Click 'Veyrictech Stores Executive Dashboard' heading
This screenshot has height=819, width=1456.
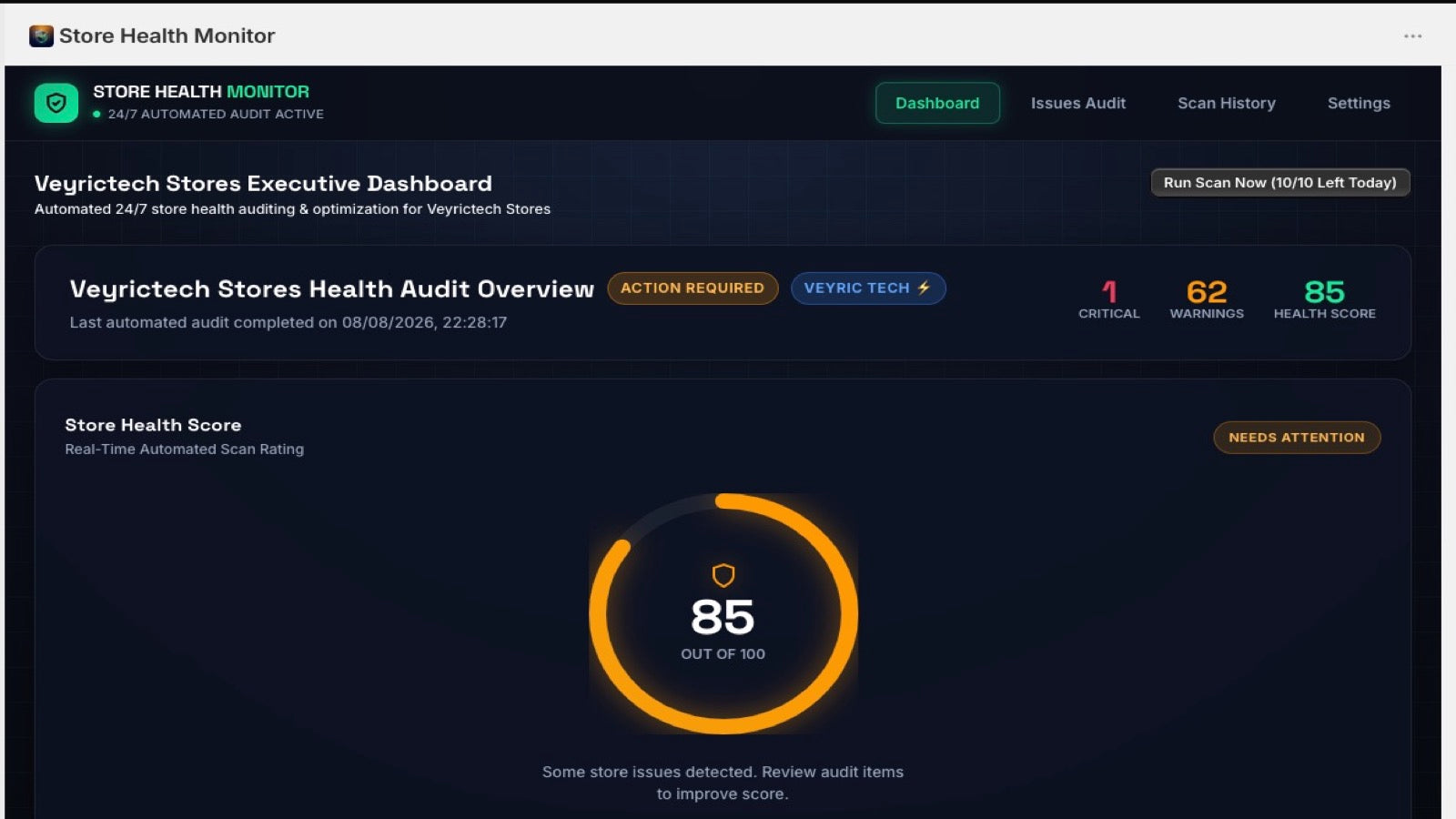coord(263,183)
